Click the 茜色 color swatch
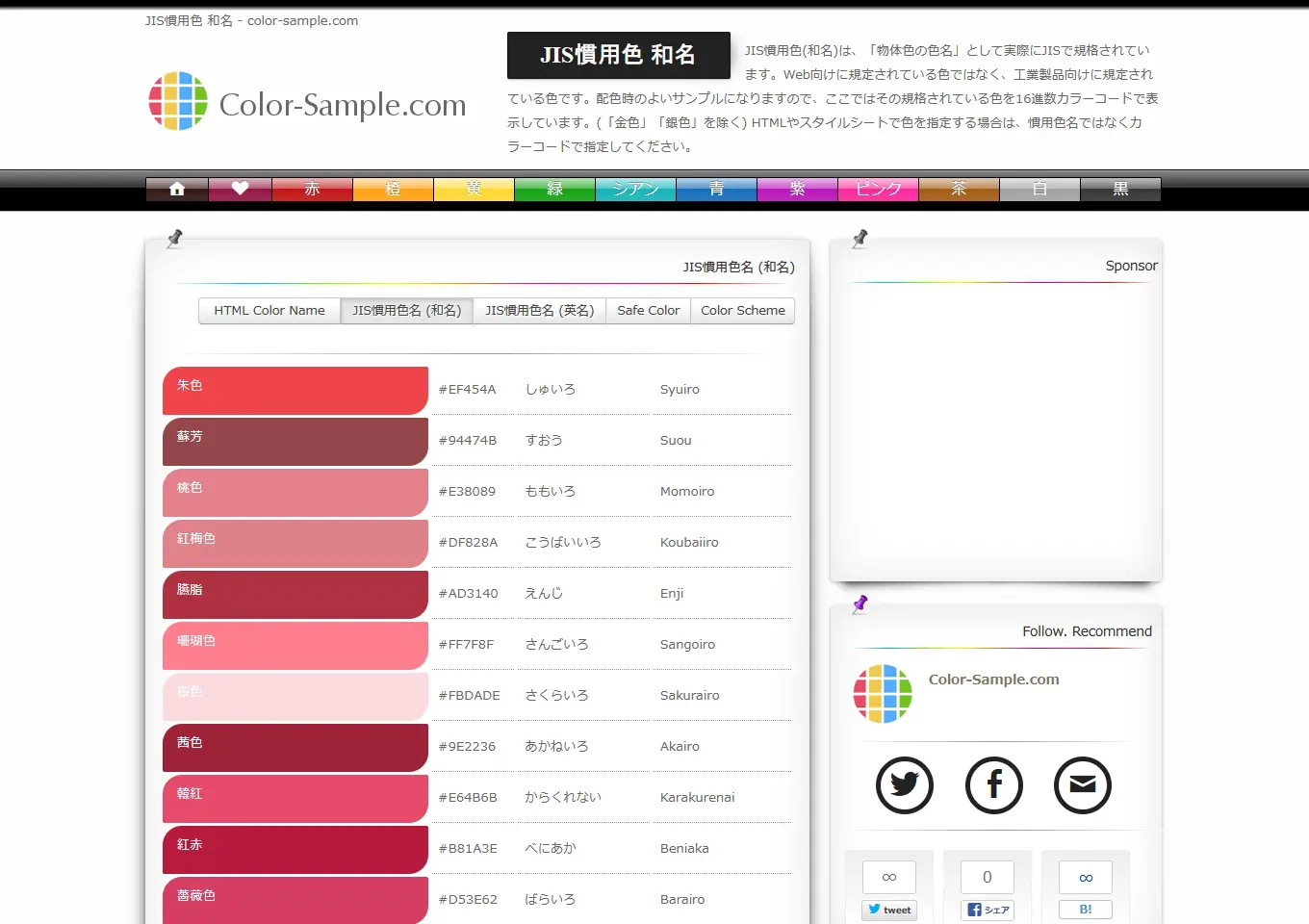 (295, 748)
